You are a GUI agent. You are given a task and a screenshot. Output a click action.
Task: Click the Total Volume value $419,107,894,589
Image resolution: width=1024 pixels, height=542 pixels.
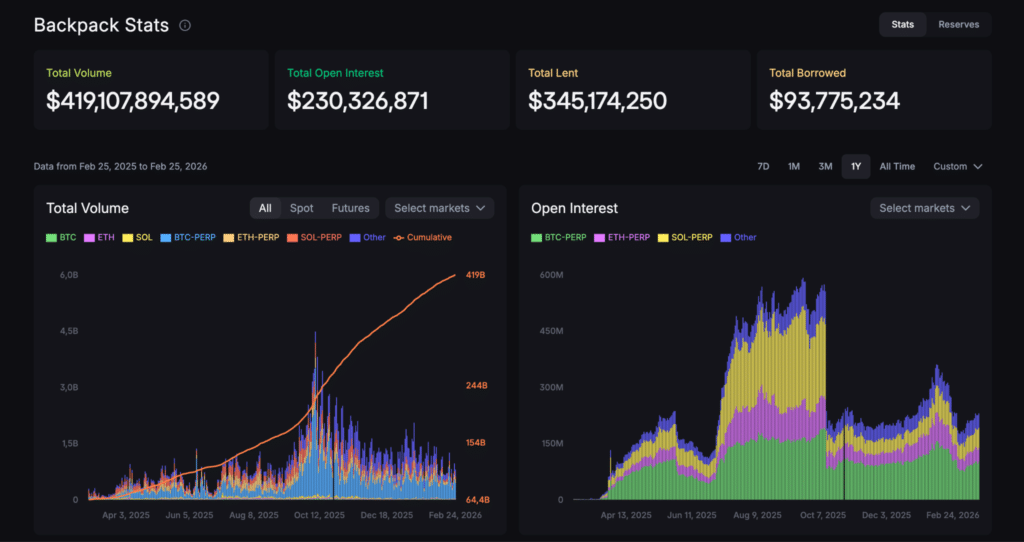pos(133,101)
